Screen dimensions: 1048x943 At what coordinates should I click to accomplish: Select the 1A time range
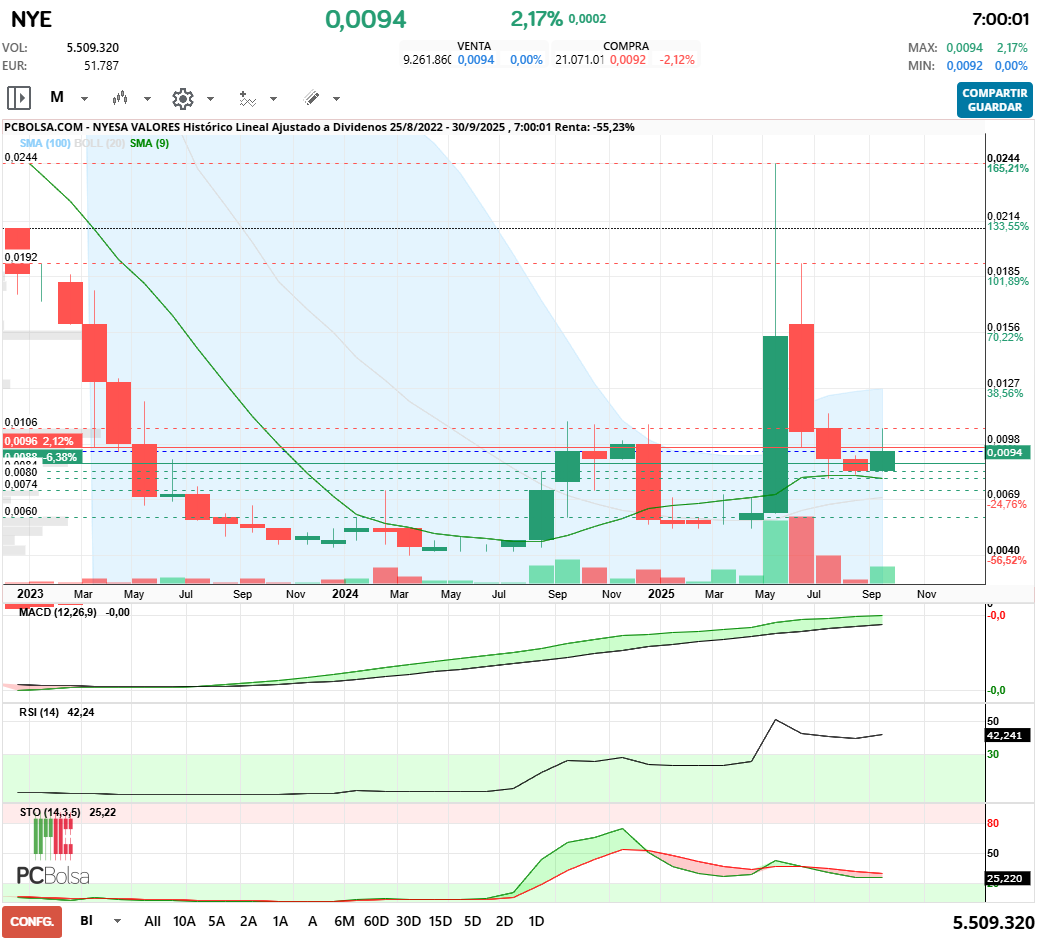coord(281,921)
